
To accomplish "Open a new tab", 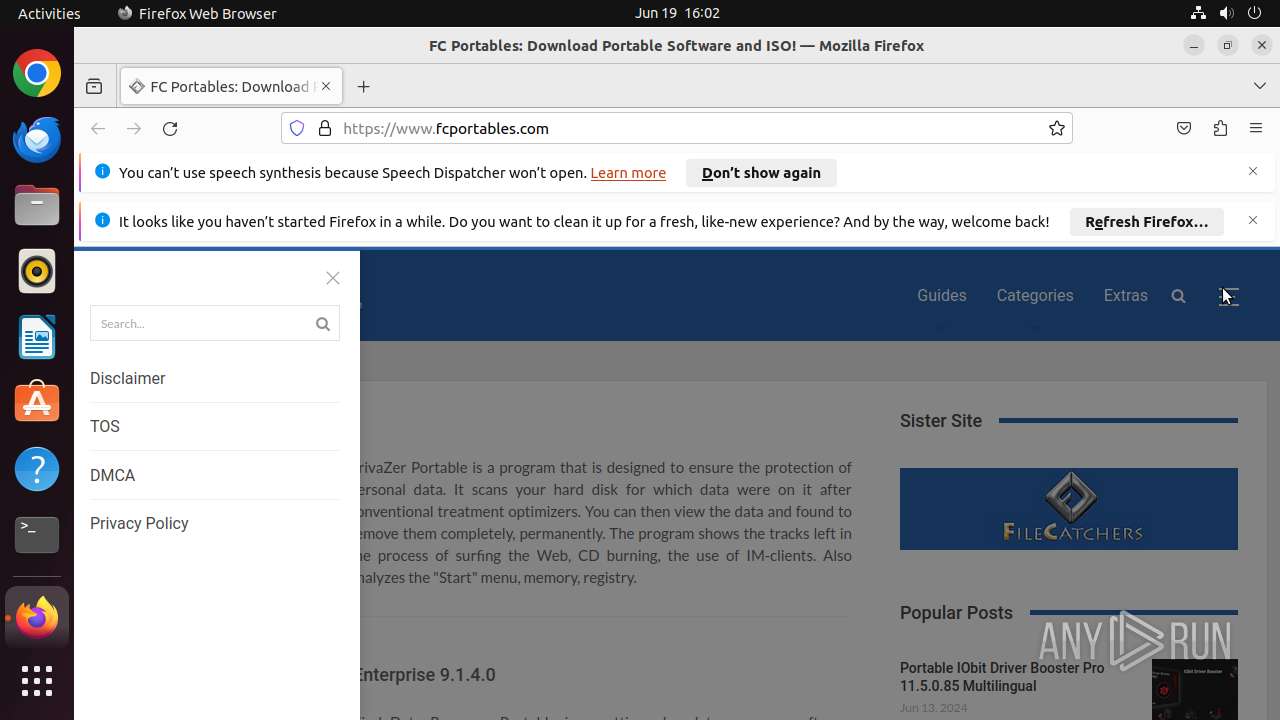I will coord(363,87).
